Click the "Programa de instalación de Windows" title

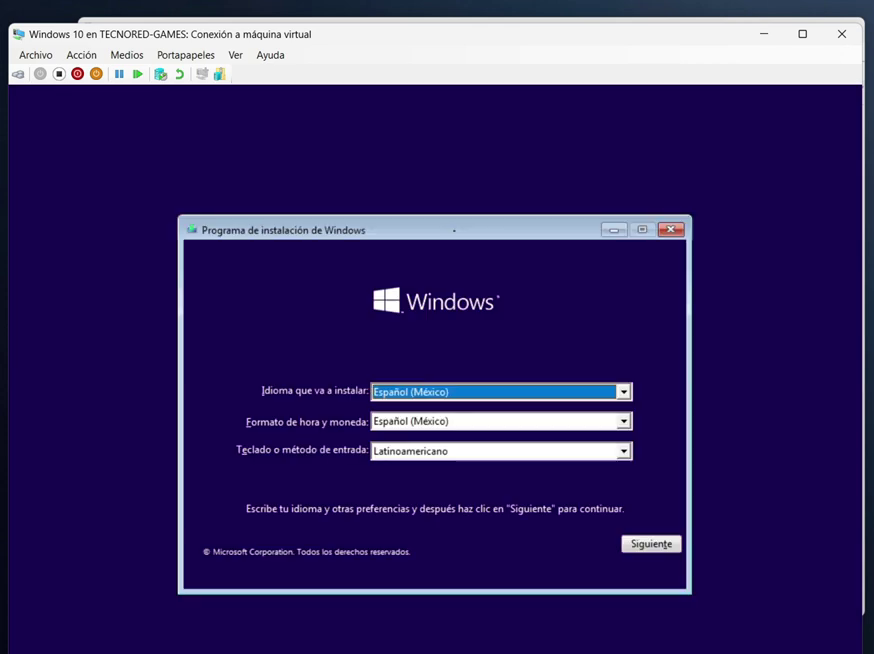point(283,230)
